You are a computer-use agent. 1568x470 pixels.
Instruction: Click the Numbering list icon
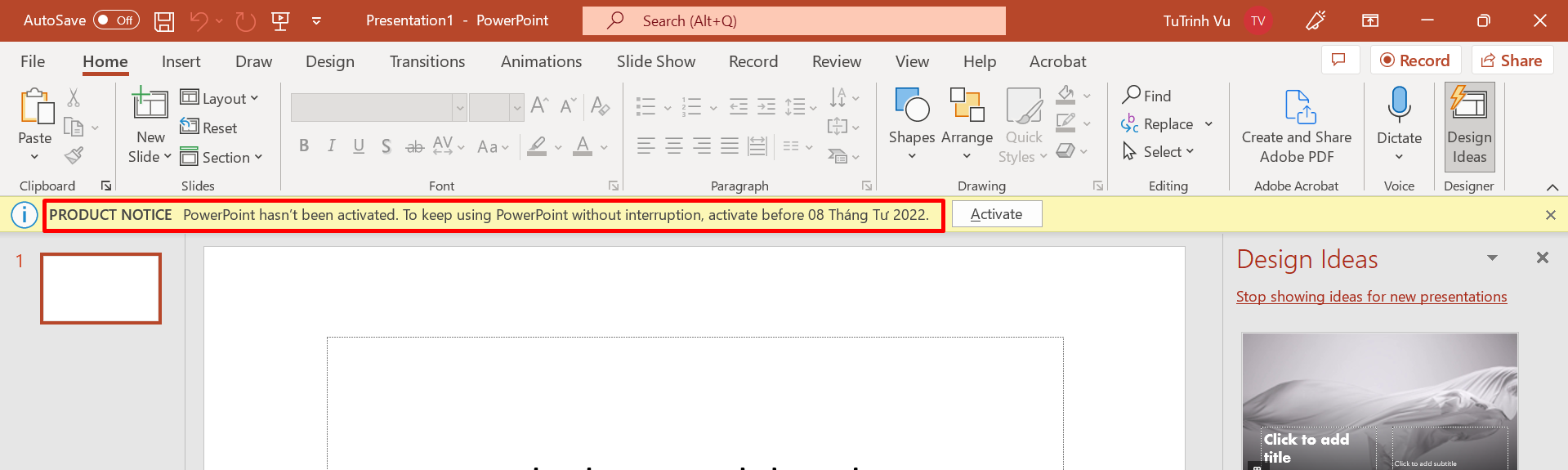[x=692, y=106]
